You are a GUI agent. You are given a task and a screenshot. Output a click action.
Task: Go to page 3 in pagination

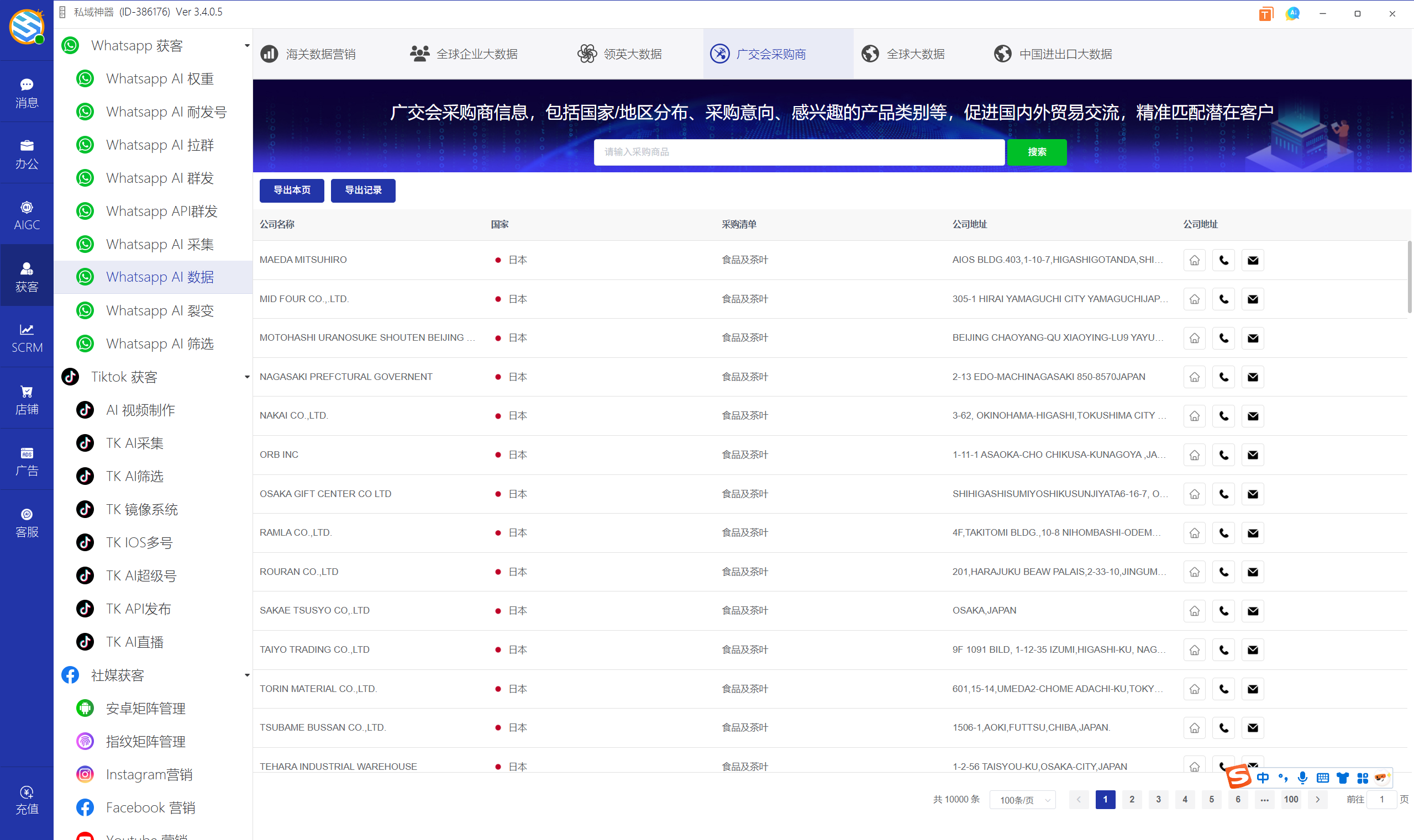click(1158, 799)
